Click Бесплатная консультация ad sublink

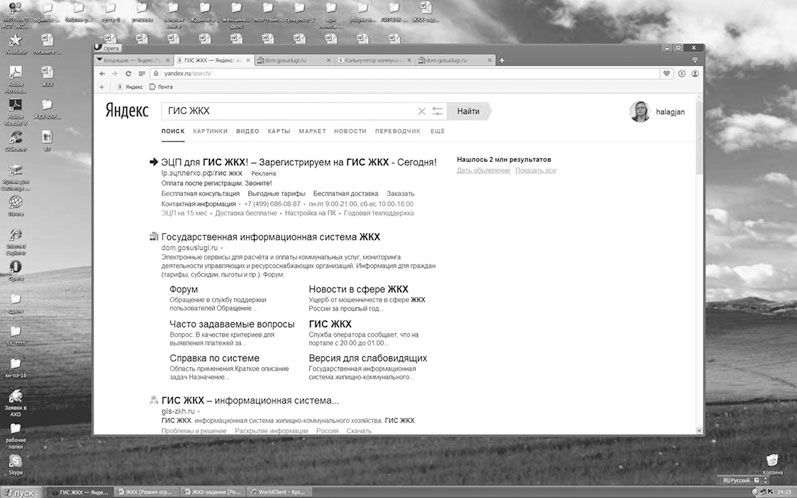click(200, 194)
